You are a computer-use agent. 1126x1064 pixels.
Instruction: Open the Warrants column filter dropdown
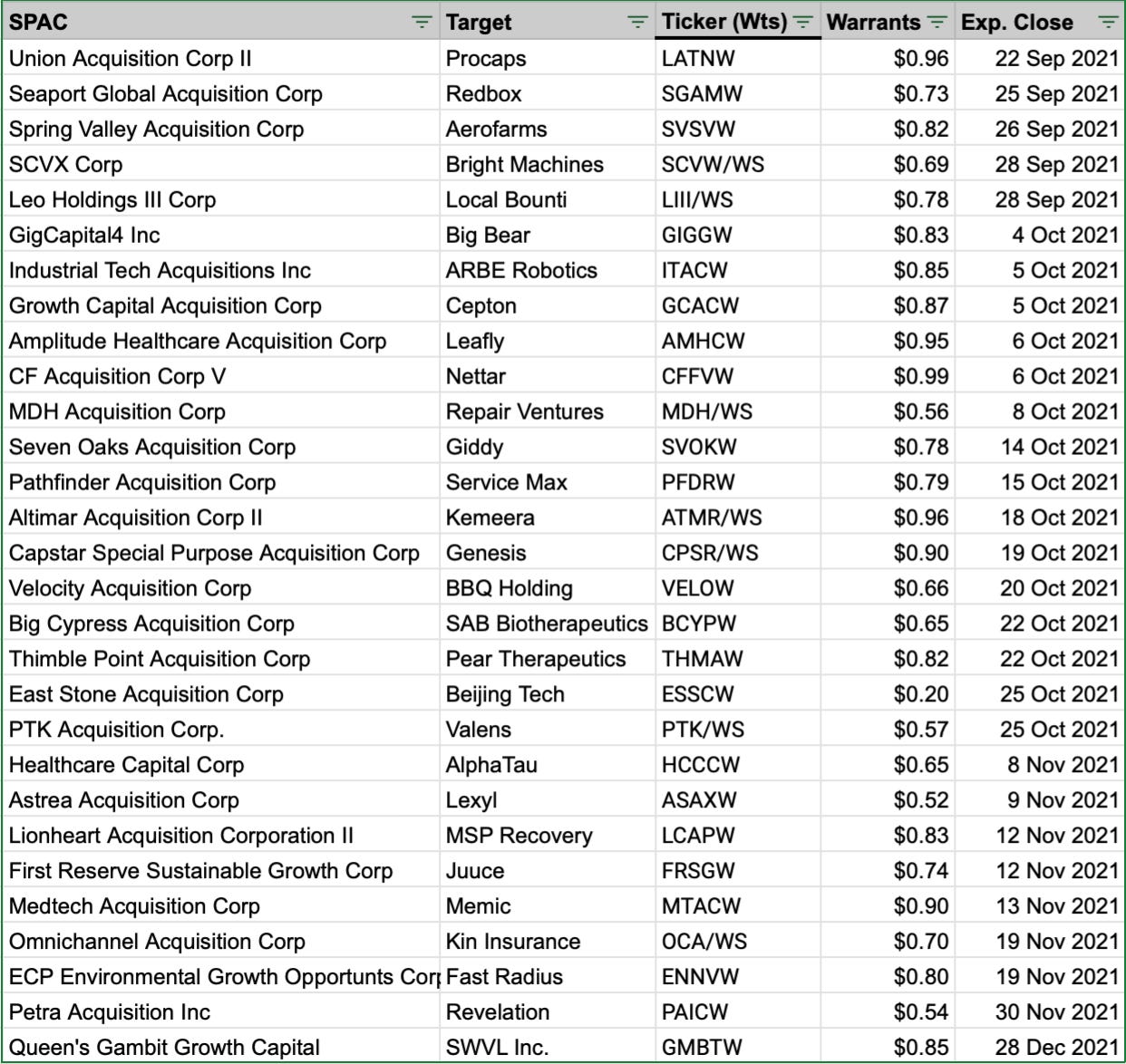click(938, 23)
